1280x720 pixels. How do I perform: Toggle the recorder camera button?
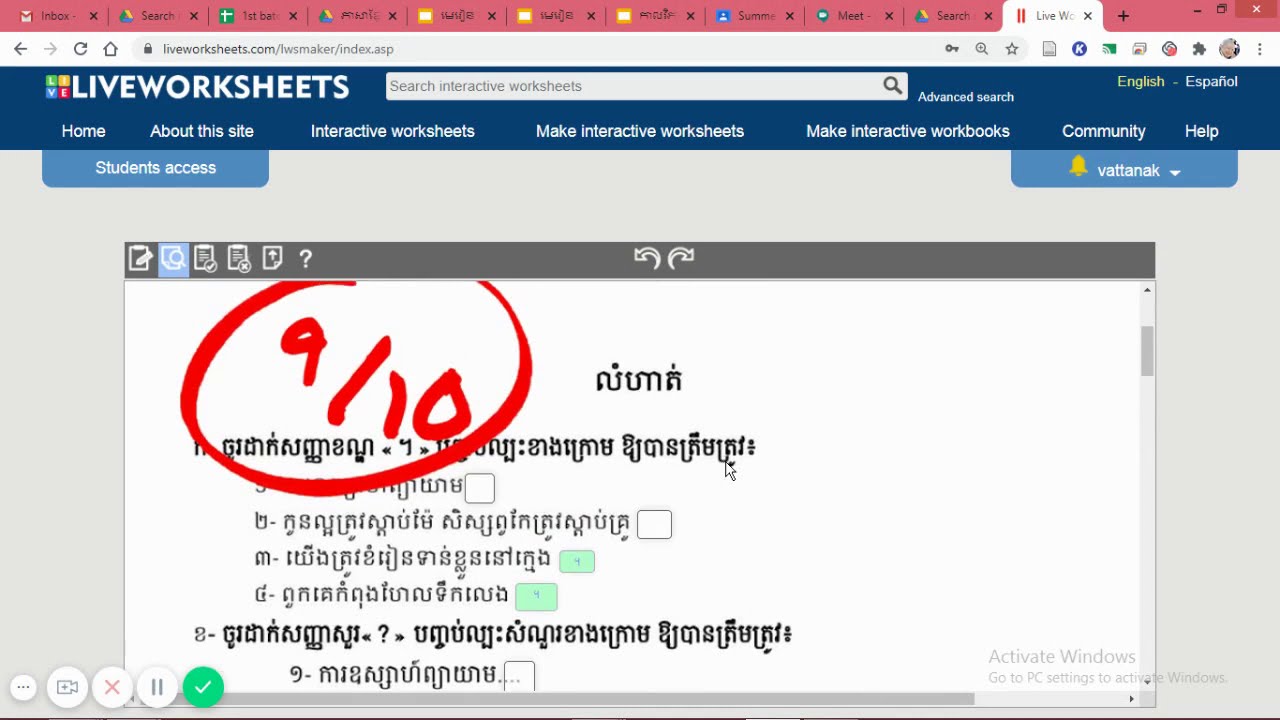pyautogui.click(x=67, y=687)
